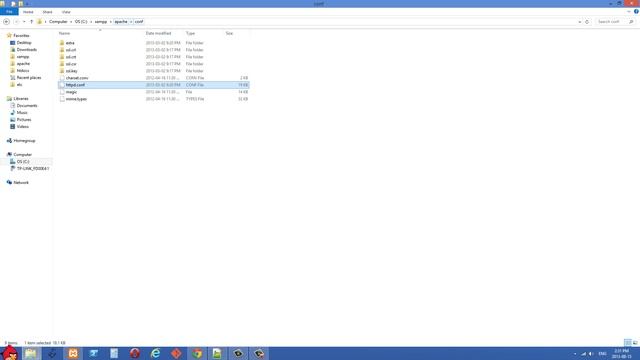
Task: Select OS (C:) drive in navigation pane
Action: click(23, 162)
